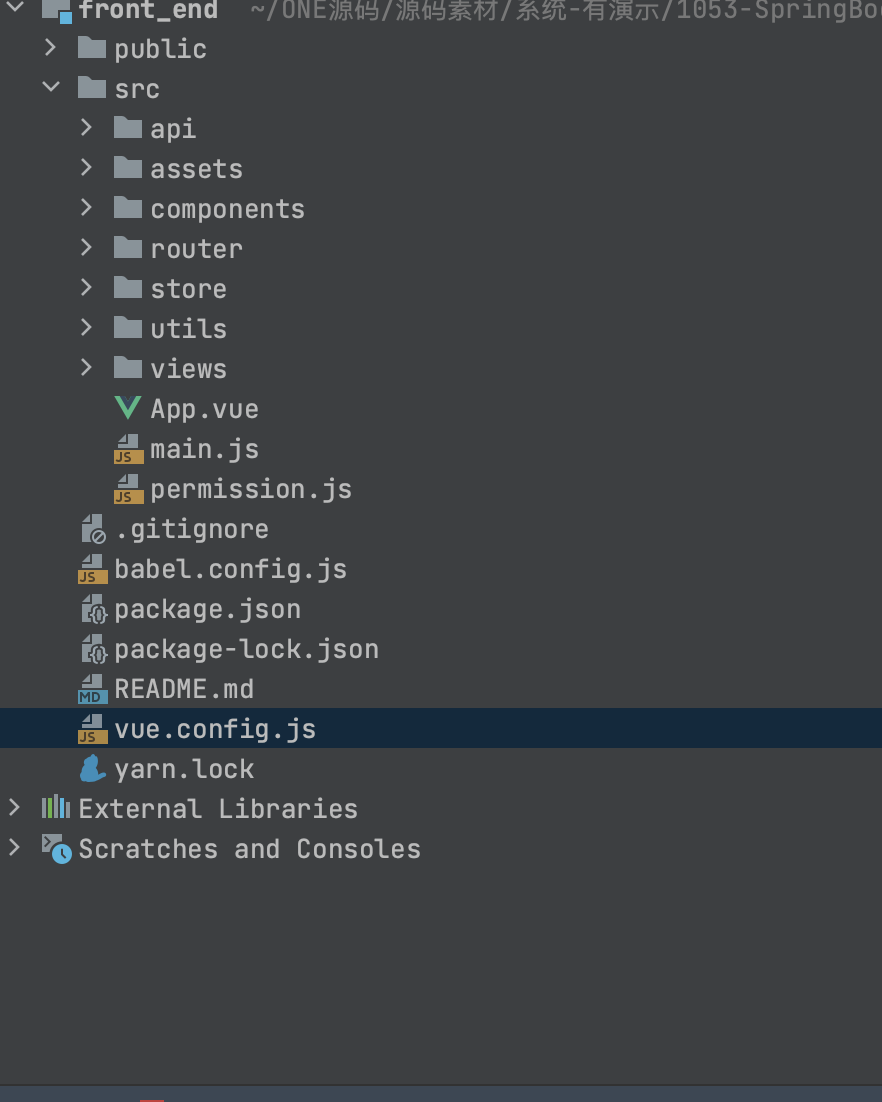Select the Scratches and Consoles label
The image size is (882, 1102).
click(x=249, y=849)
